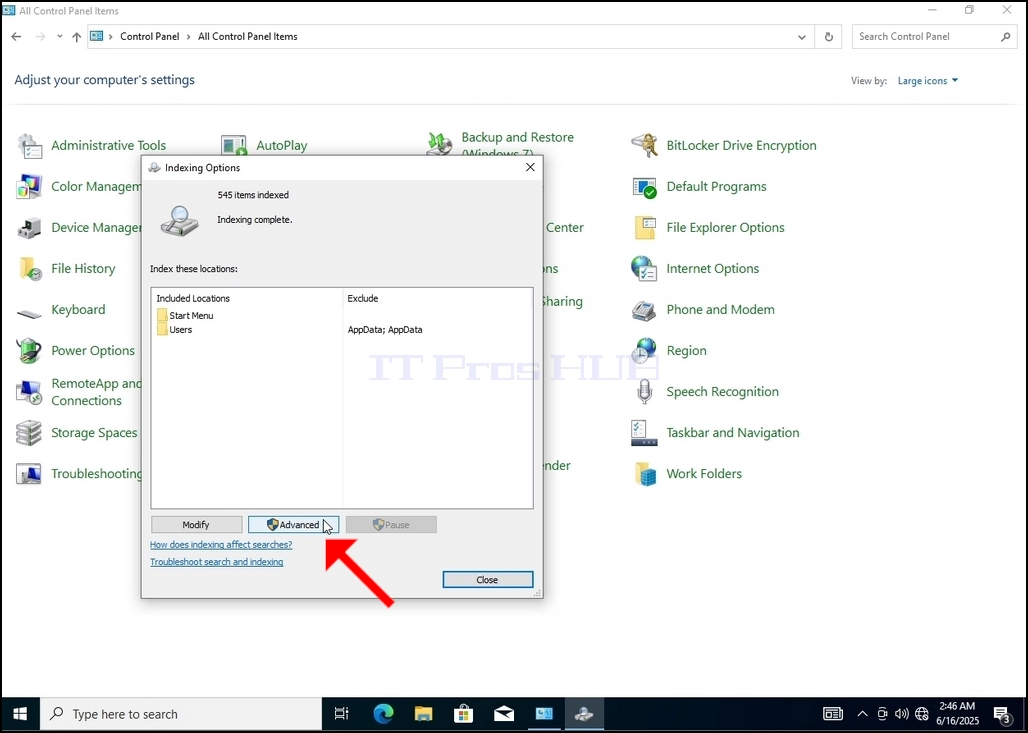The height and width of the screenshot is (733, 1028).
Task: Open Phone and Modem icon
Action: coord(644,310)
